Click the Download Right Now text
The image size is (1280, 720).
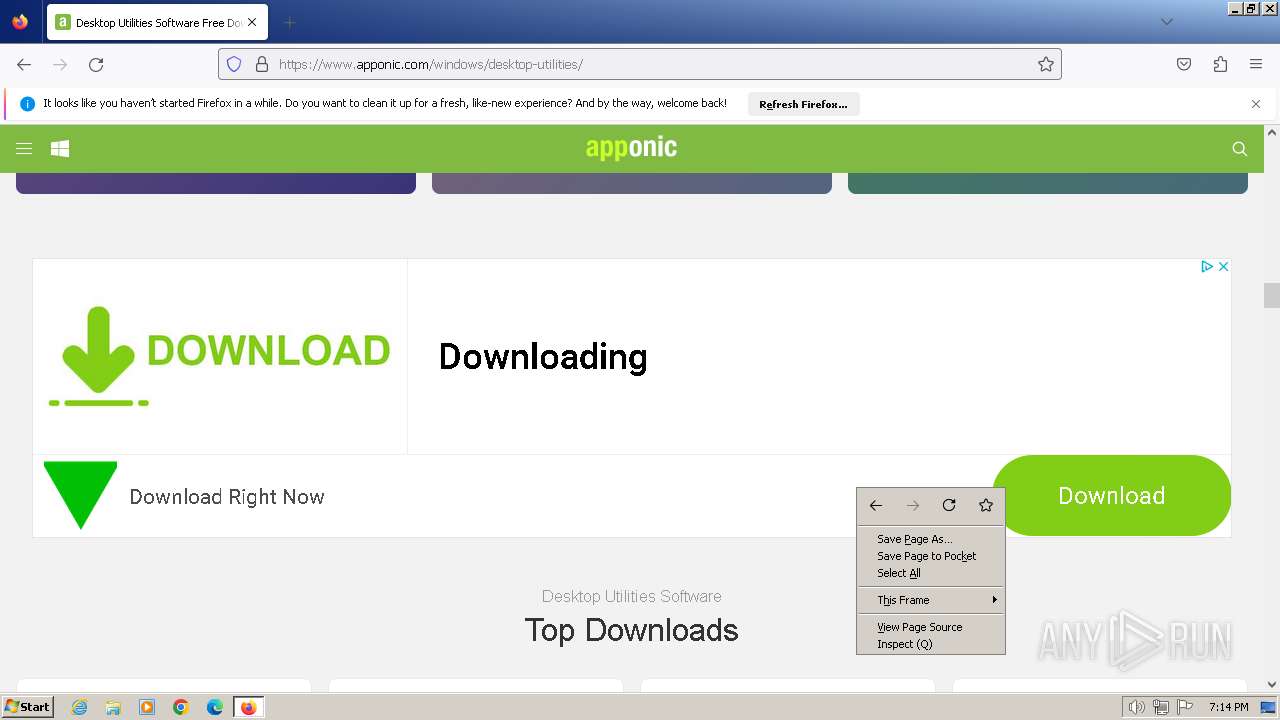(x=227, y=497)
